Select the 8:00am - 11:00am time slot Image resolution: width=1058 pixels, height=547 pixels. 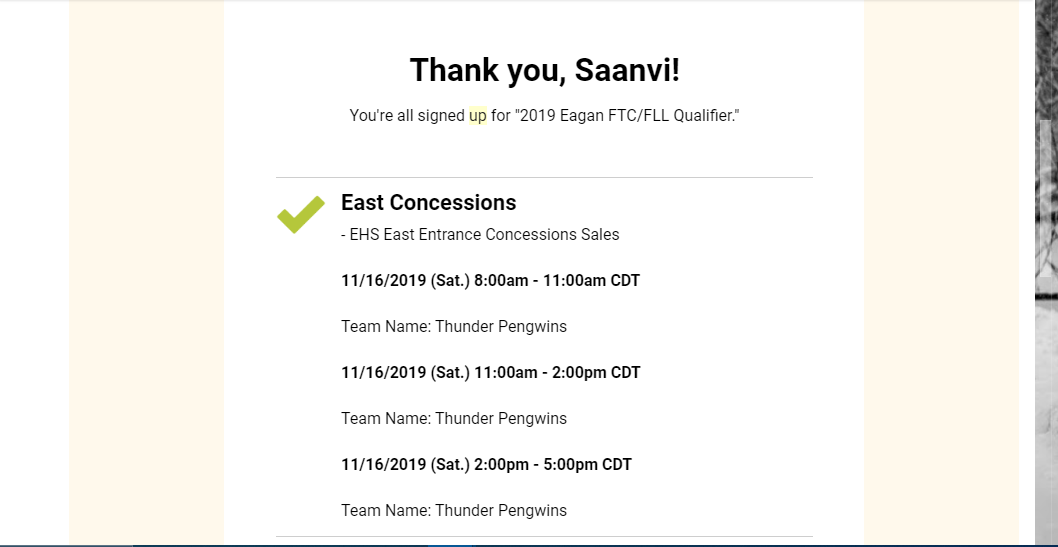coord(490,281)
